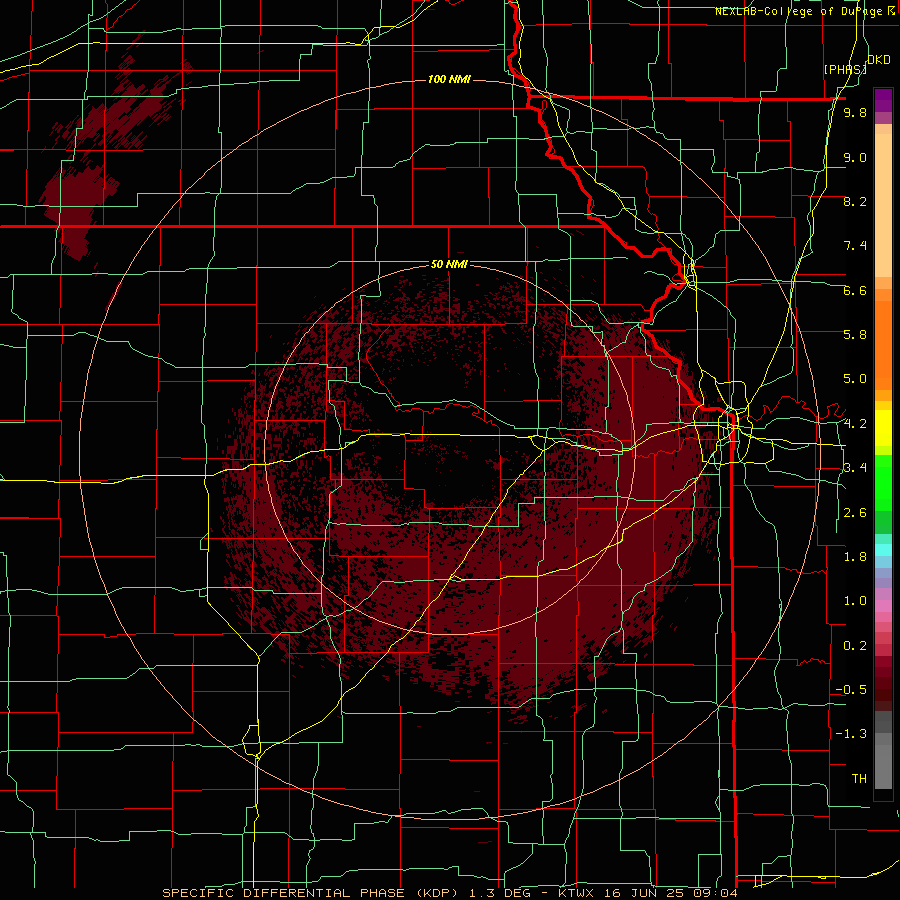Click the 5.0 value on the color scale
This screenshot has height=900, width=900.
855,379
